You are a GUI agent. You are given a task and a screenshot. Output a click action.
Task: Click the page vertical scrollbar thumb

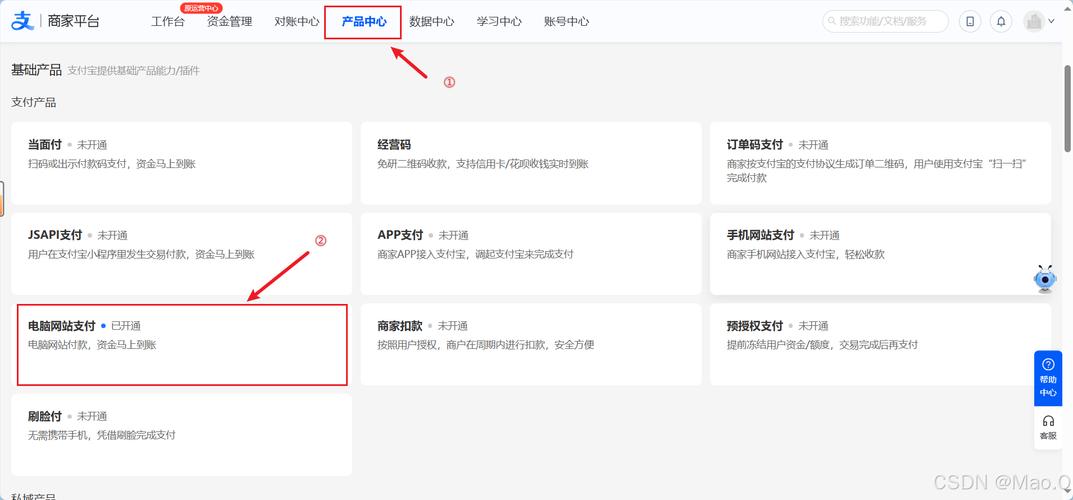coord(1068,108)
